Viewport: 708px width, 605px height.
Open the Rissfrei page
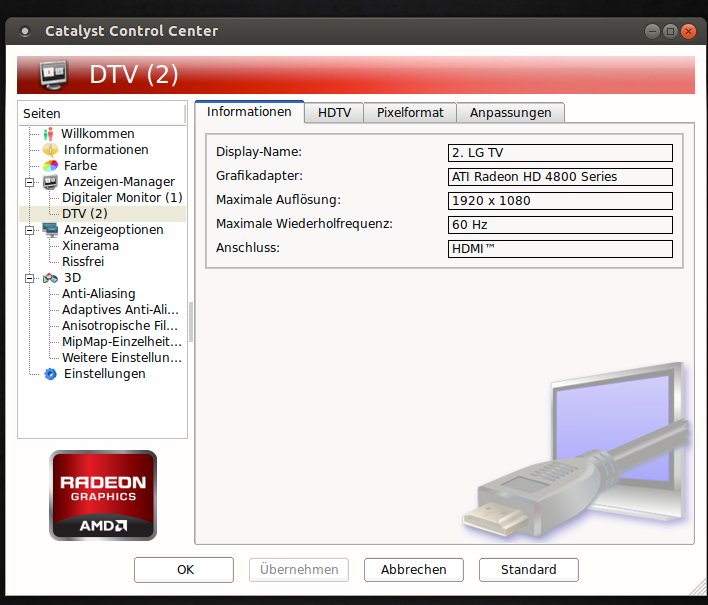[83, 261]
